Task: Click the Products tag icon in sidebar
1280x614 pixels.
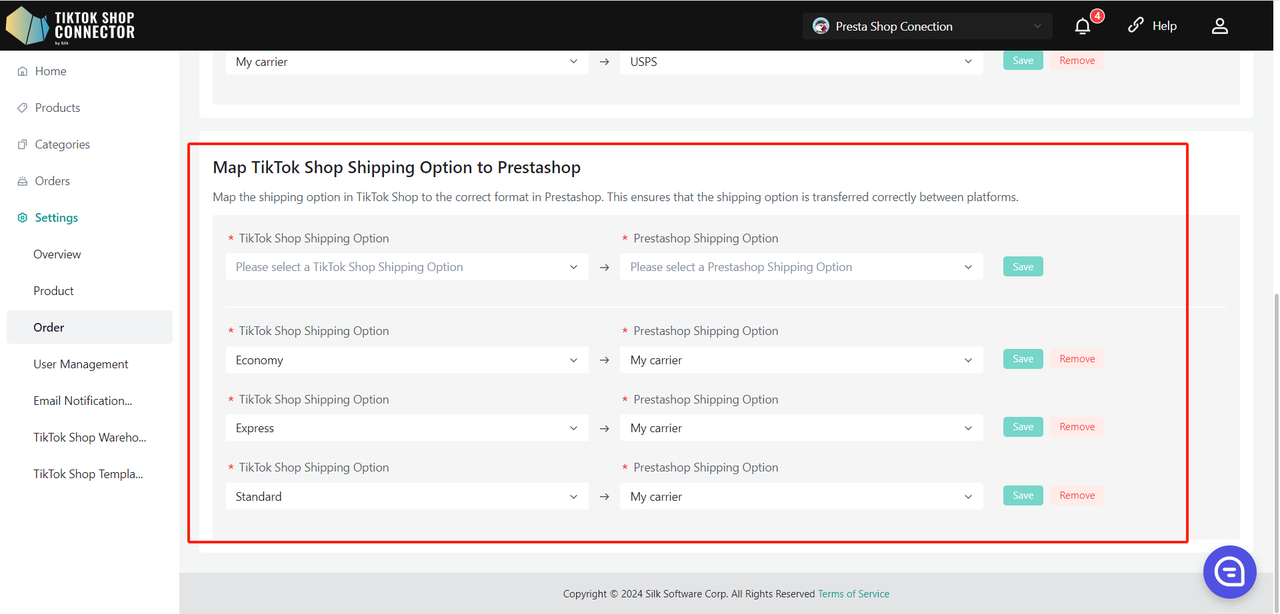Action: [23, 108]
